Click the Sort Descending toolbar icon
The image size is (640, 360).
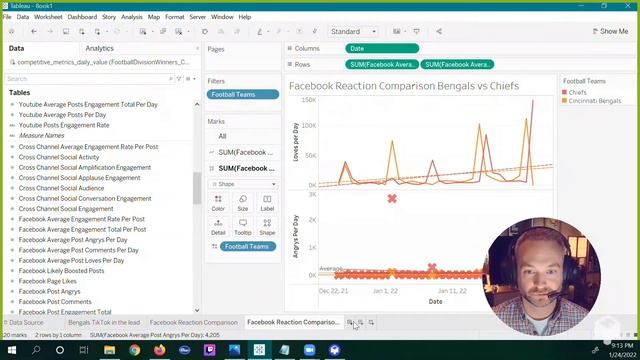click(237, 31)
